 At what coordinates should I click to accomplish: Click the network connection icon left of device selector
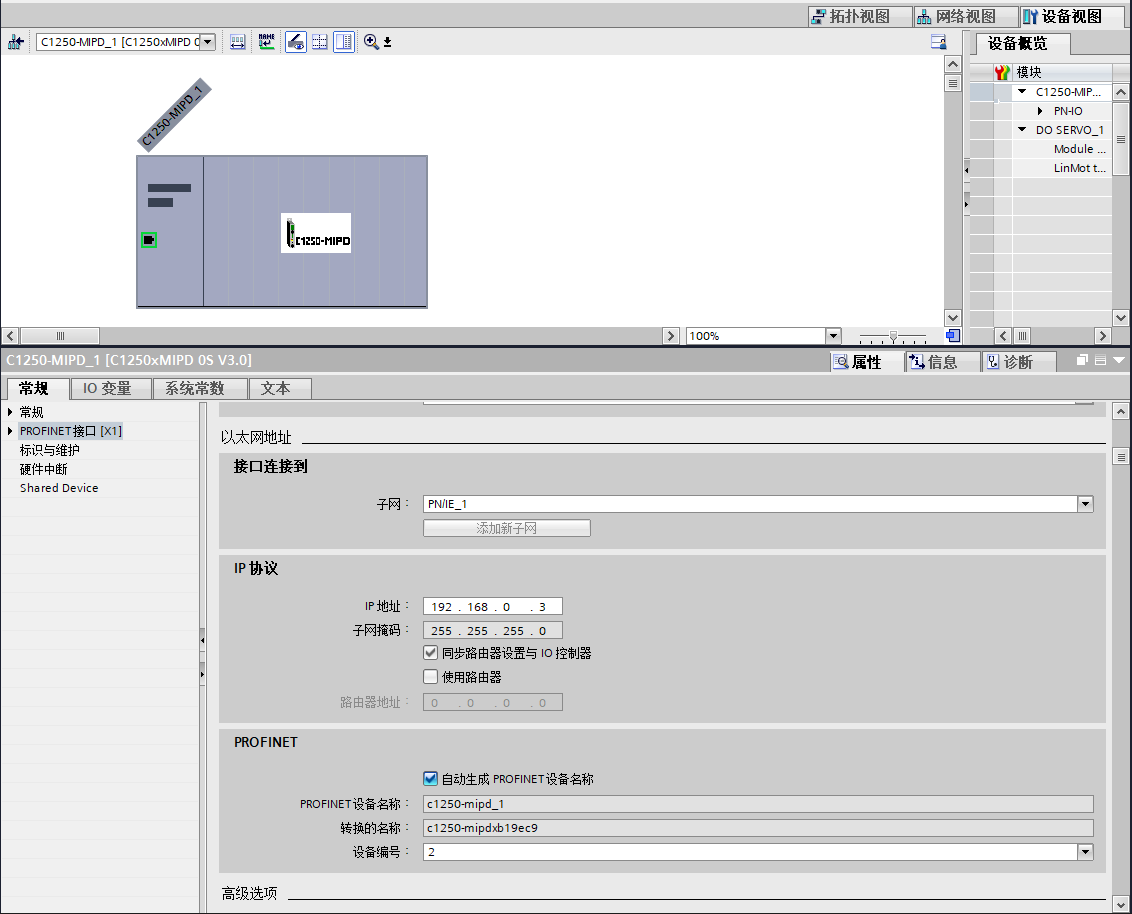click(15, 42)
